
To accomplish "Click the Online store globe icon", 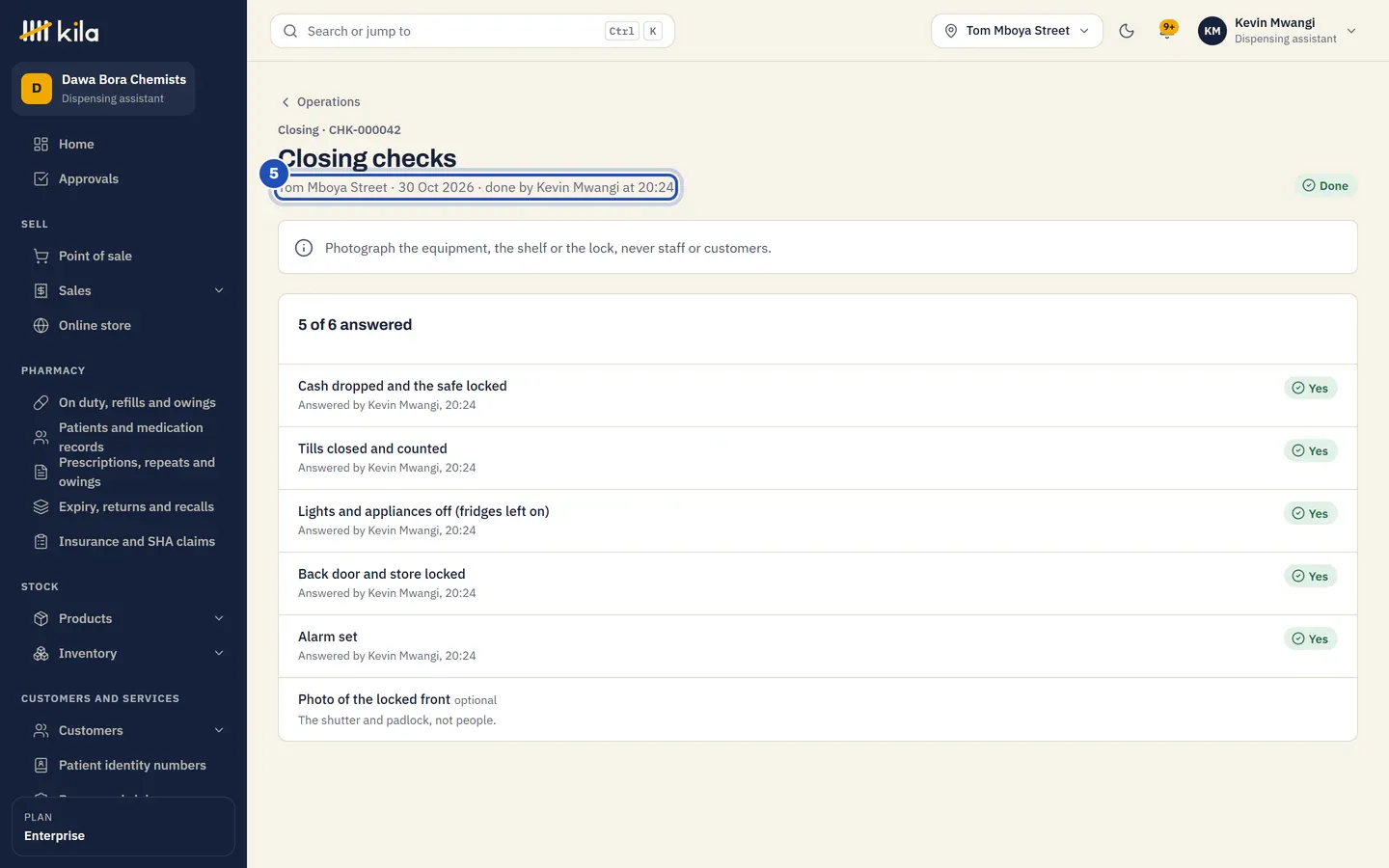I will point(41,325).
